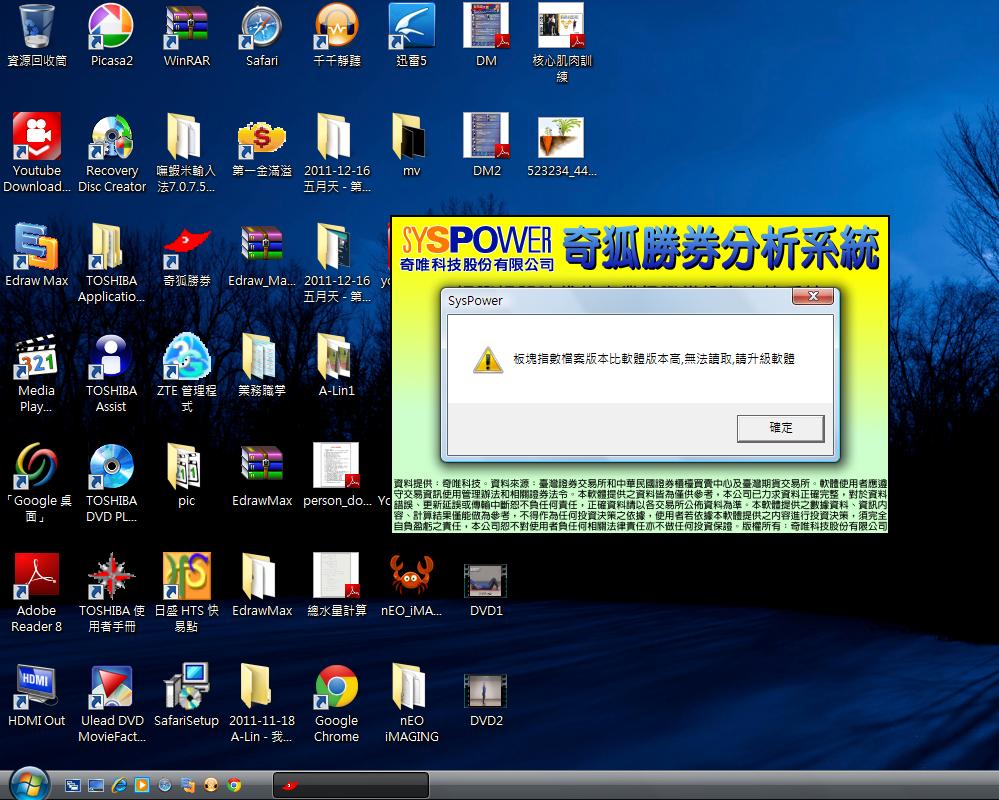Click the SysPower dialog title text
999x800 pixels.
click(x=475, y=301)
